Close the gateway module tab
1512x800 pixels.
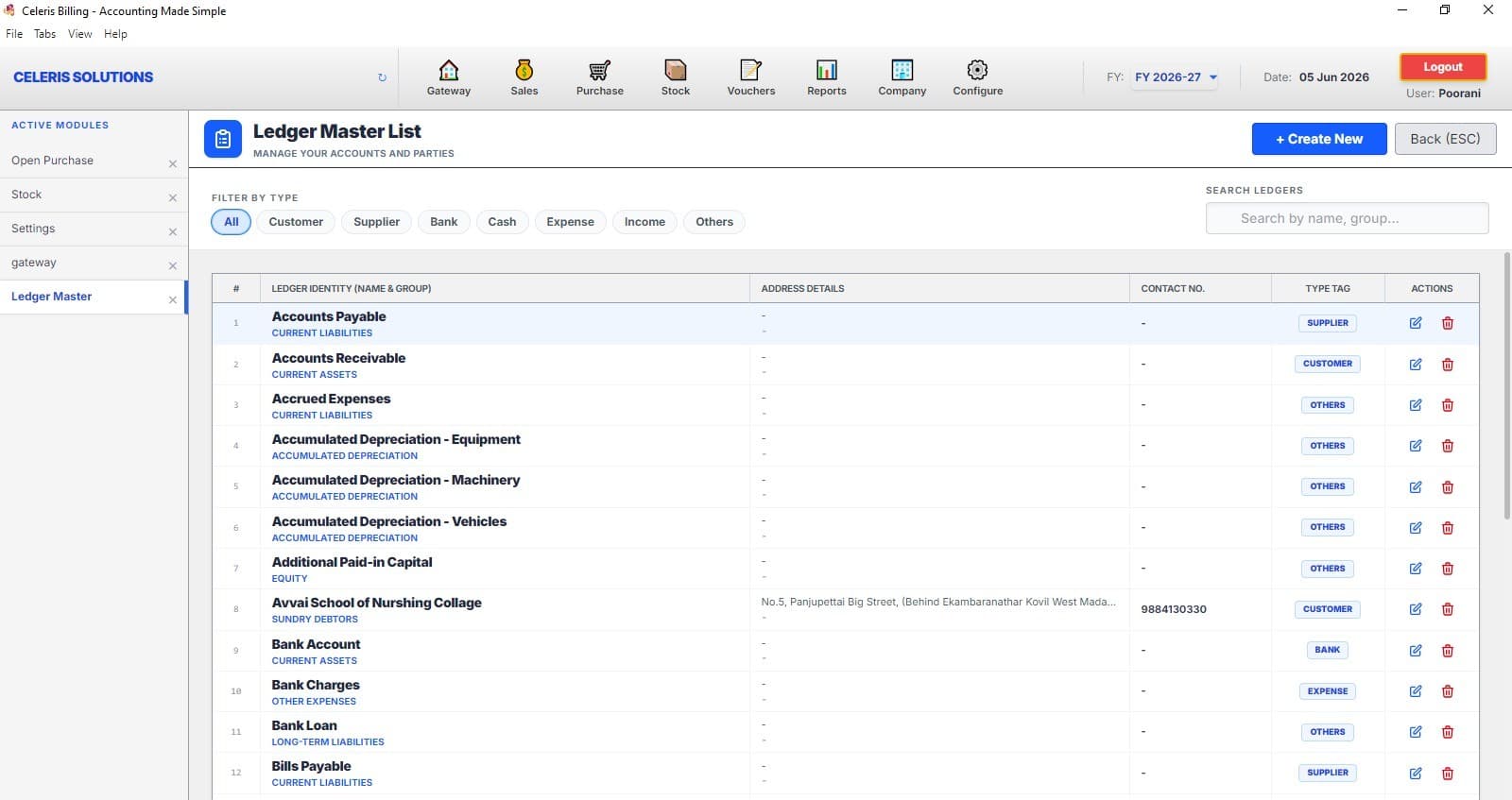173,265
